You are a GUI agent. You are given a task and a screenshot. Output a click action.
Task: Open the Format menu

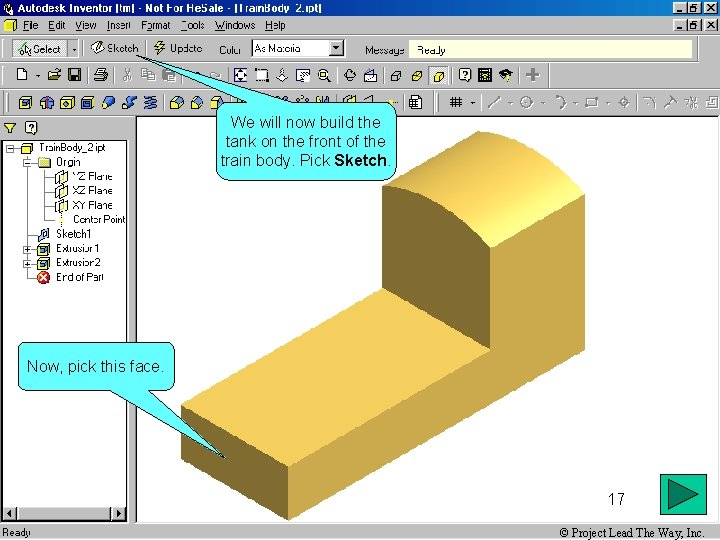coord(156,25)
